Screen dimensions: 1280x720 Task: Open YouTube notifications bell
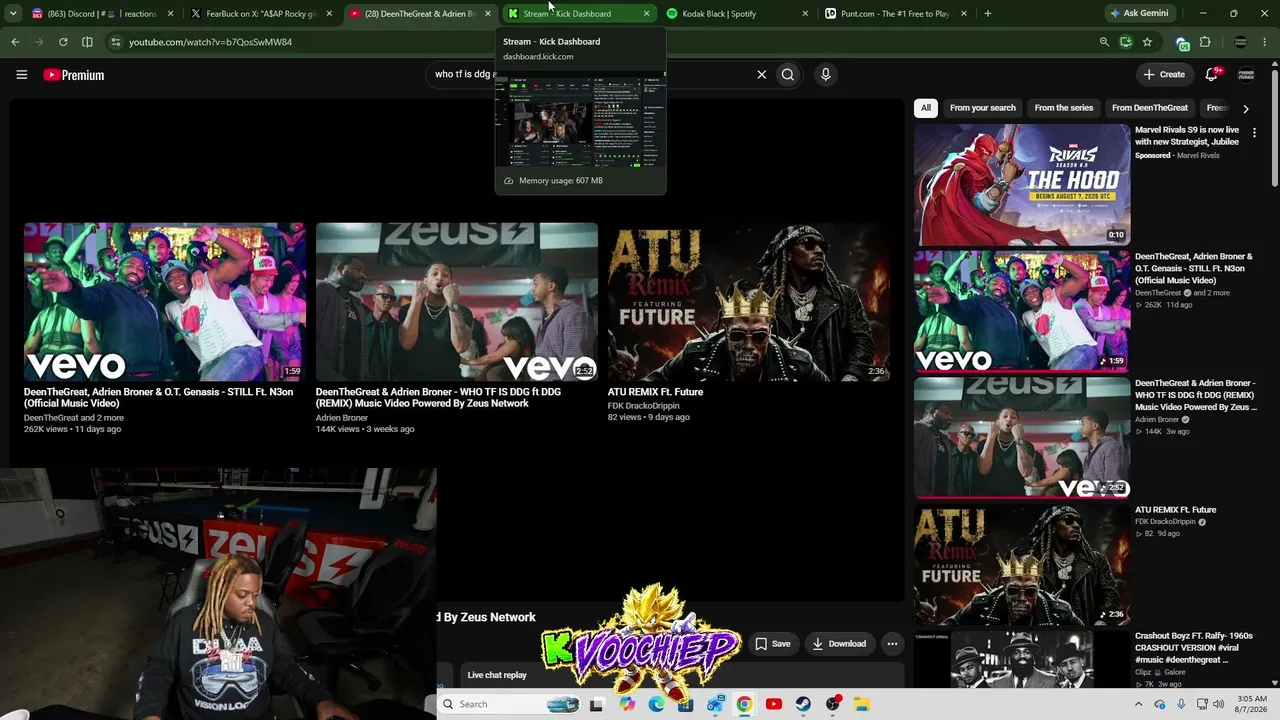[1212, 74]
